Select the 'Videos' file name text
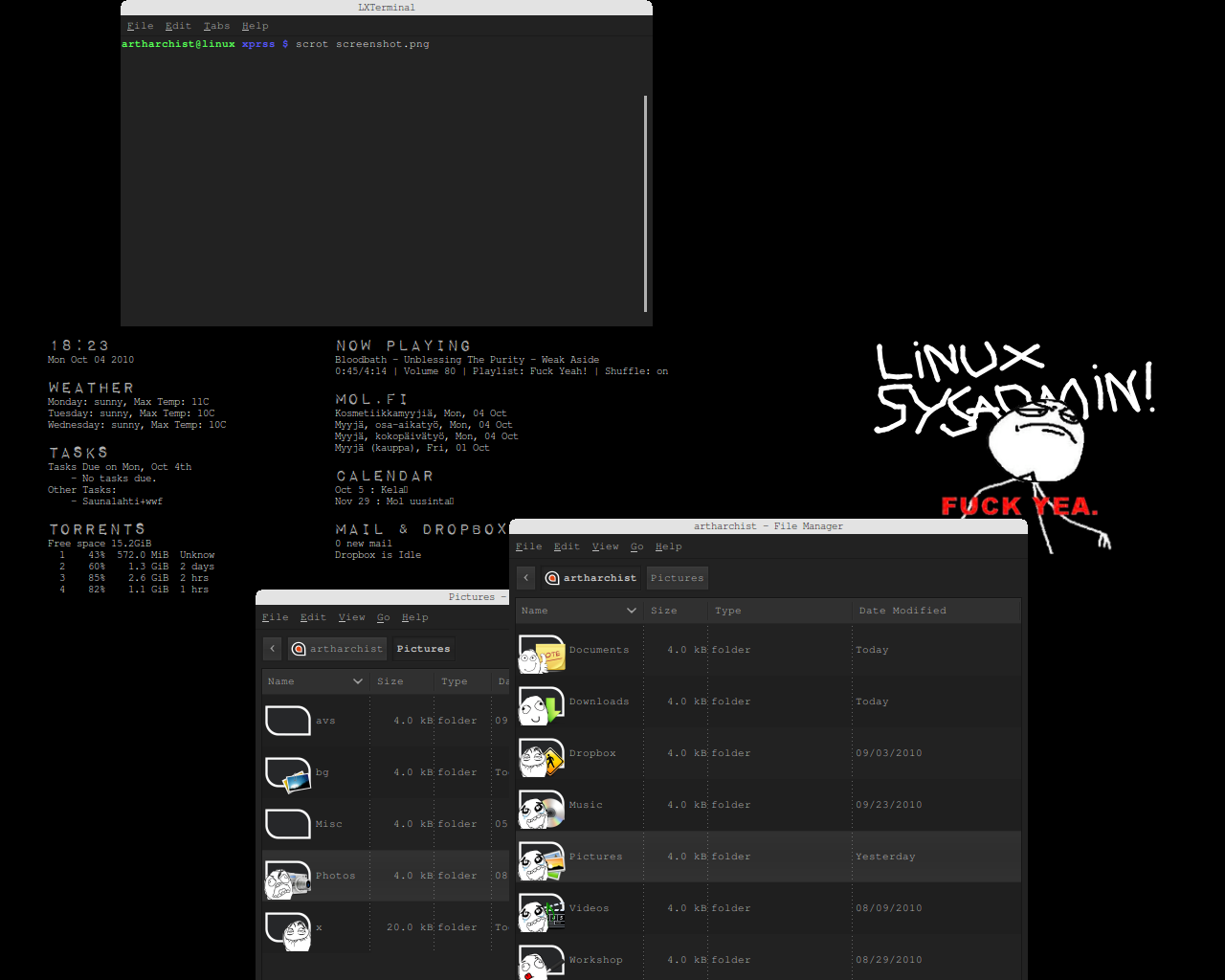 pos(589,908)
